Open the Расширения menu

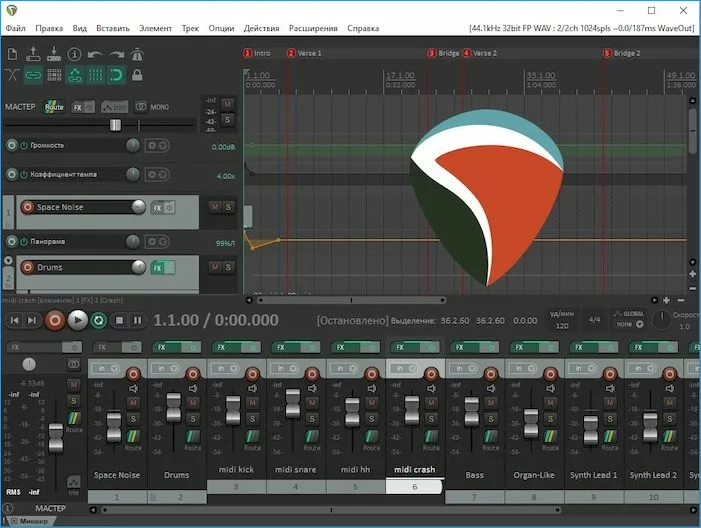coord(313,28)
